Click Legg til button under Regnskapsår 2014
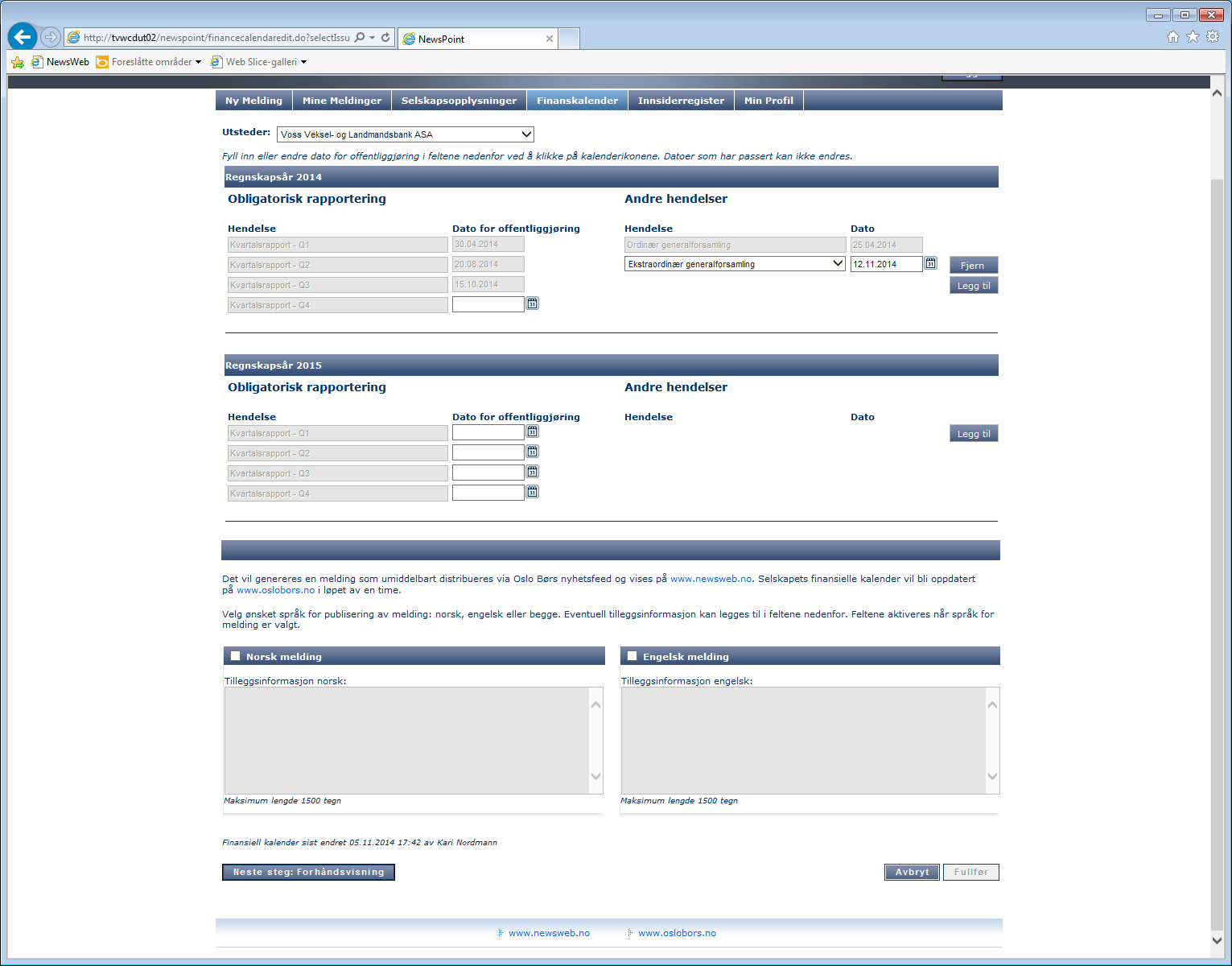This screenshot has width=1232, height=966. point(974,285)
